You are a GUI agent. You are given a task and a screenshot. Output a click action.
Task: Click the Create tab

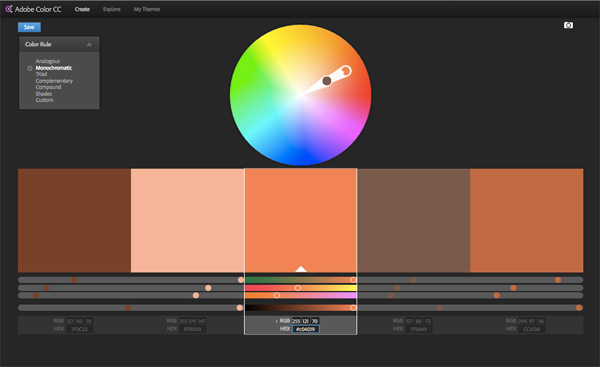click(82, 9)
